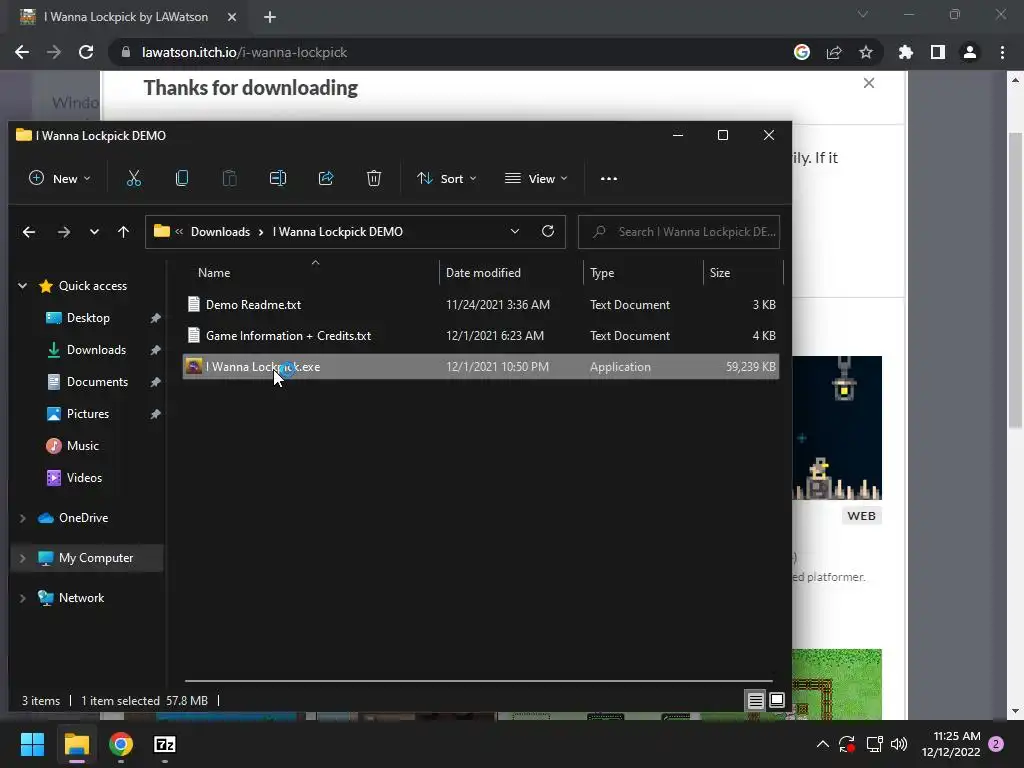
Task: Click the Paste icon in Explorer toolbar
Action: pyautogui.click(x=229, y=178)
